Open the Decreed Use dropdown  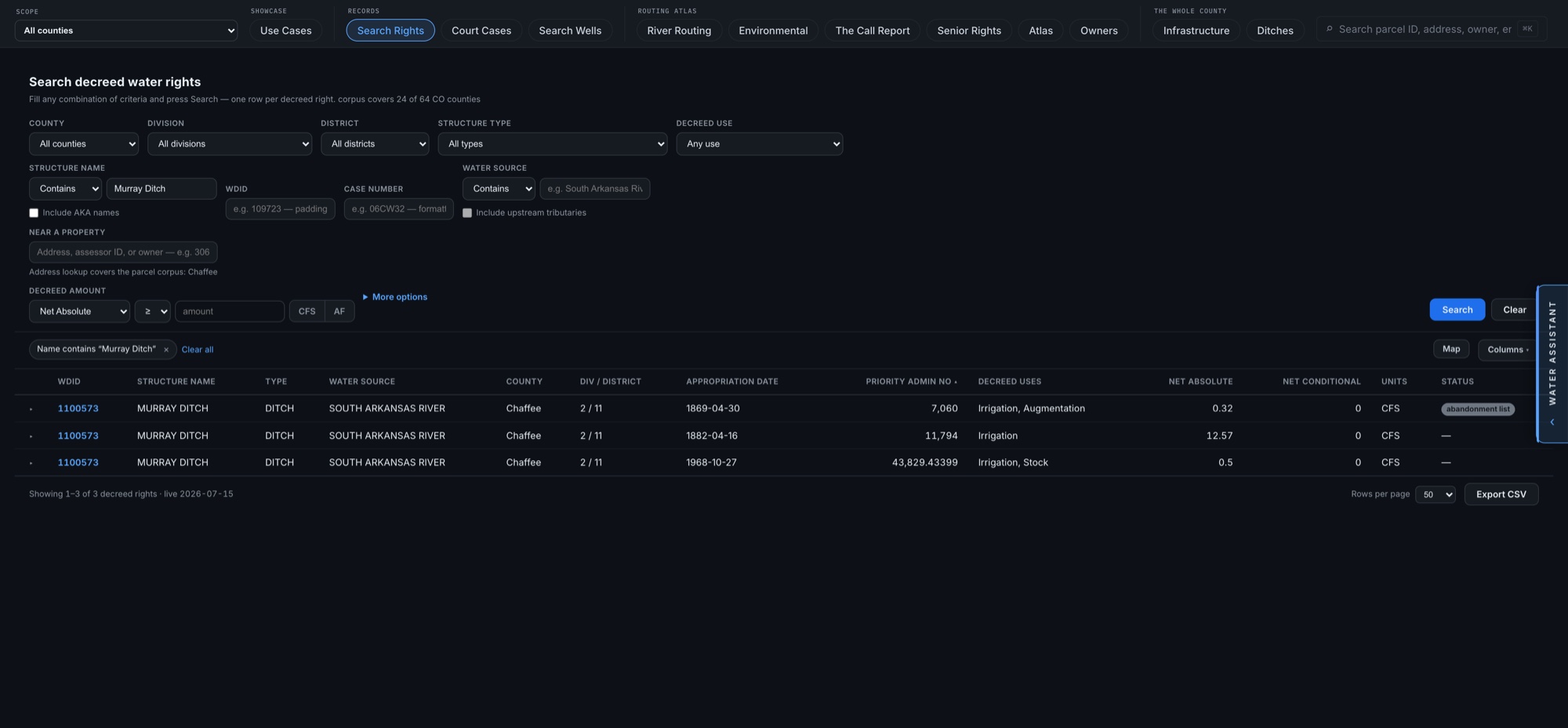(x=760, y=144)
